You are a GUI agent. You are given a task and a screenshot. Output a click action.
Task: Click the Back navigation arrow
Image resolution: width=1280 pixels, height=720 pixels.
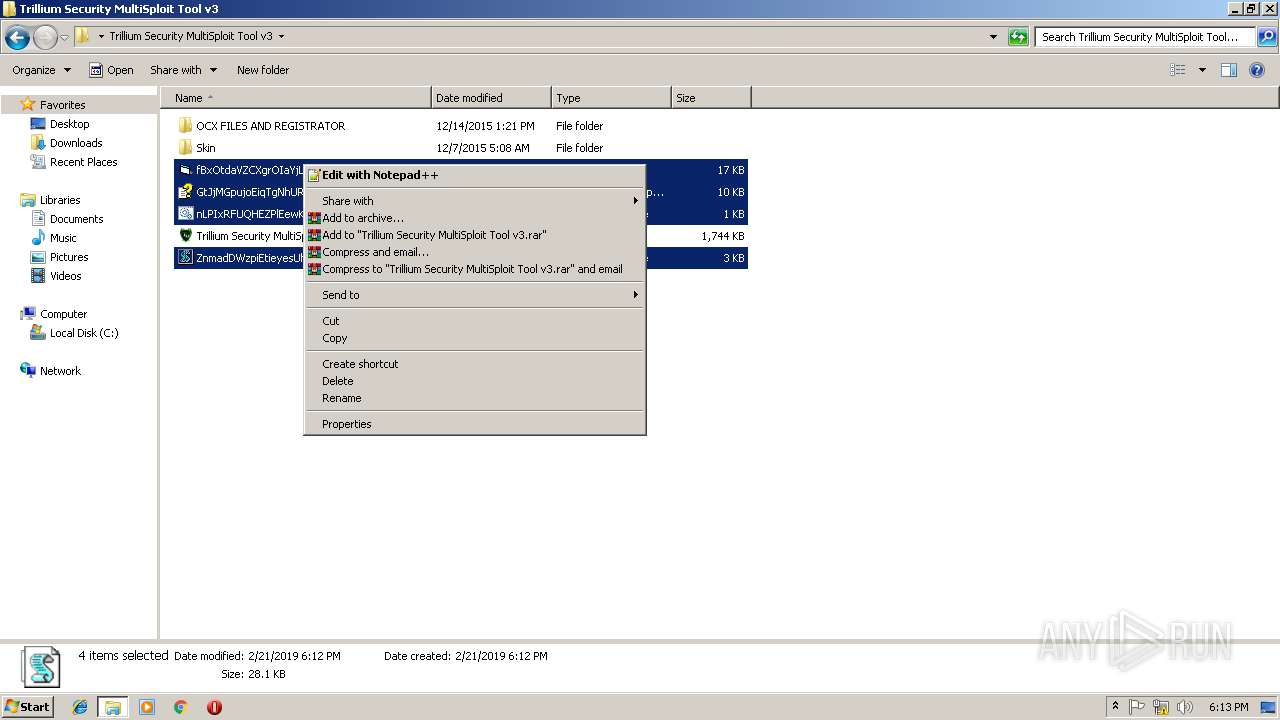pyautogui.click(x=17, y=38)
